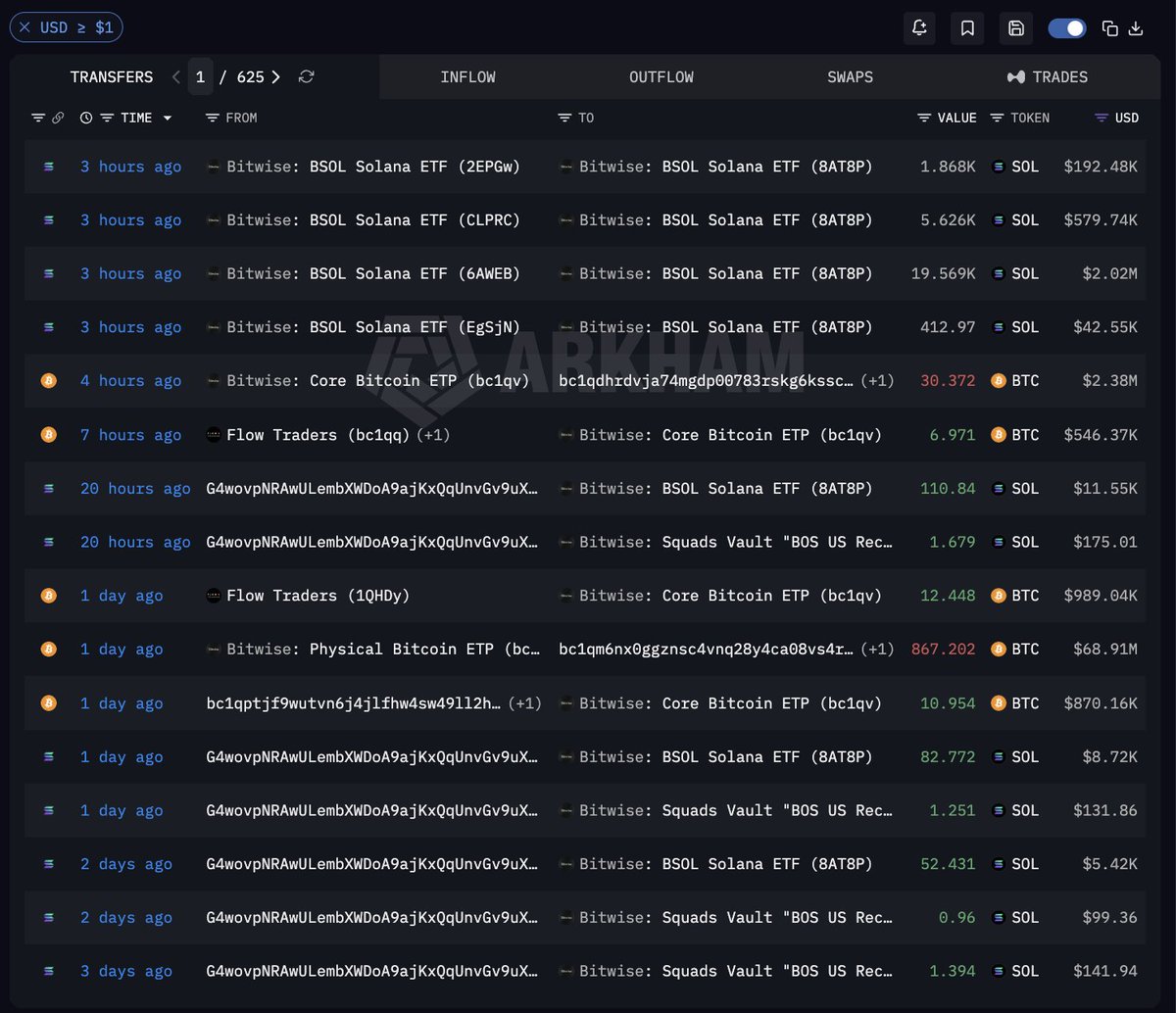Click the Solana icon on the 2EPGw row
This screenshot has height=1013, width=1176.
click(x=49, y=167)
